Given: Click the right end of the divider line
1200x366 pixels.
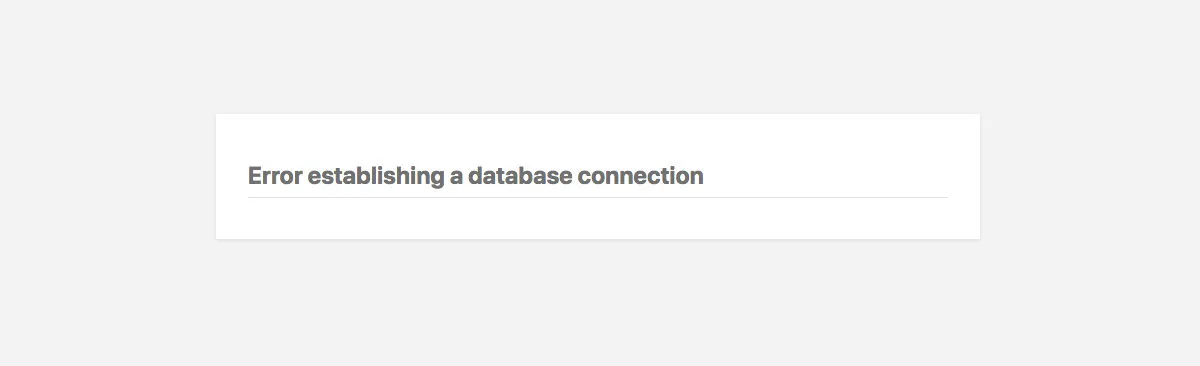Looking at the screenshot, I should pyautogui.click(x=942, y=197).
